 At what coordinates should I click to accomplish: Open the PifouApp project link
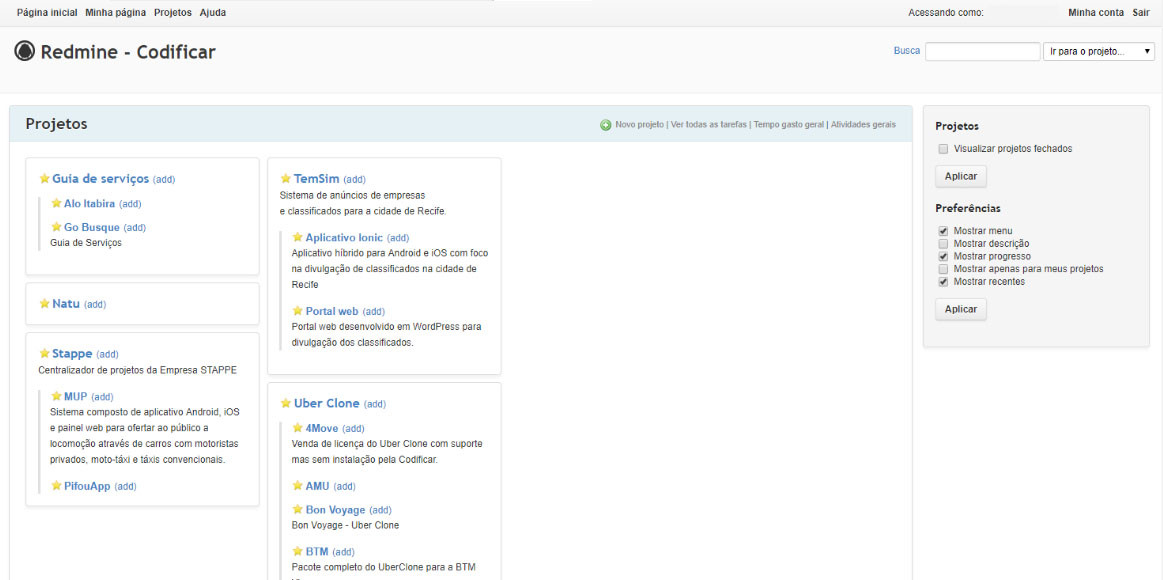pyautogui.click(x=88, y=486)
